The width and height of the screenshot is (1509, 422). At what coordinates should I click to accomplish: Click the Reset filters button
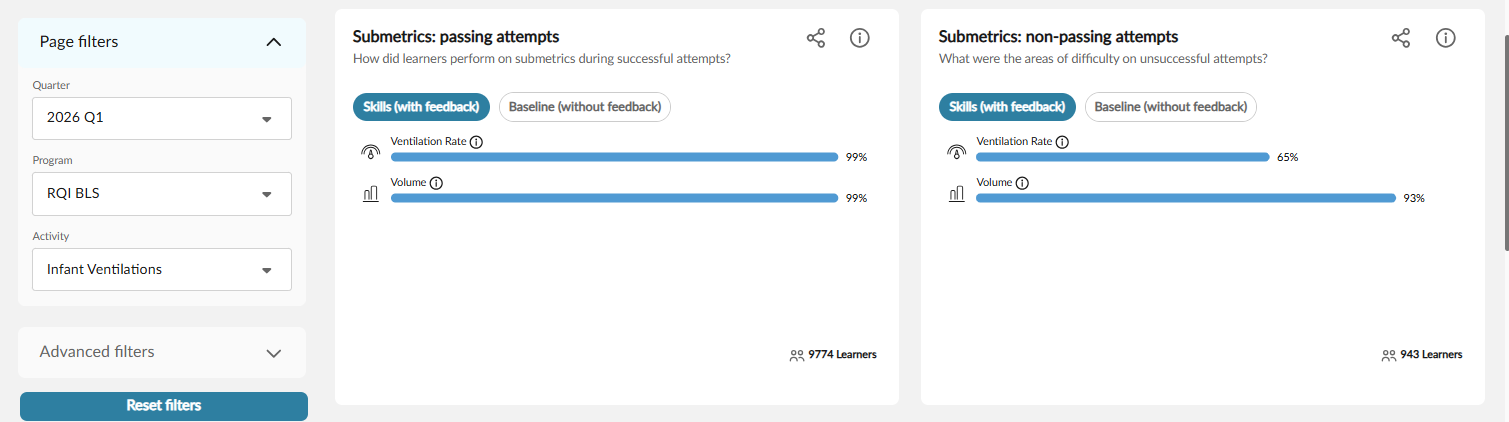click(x=164, y=406)
